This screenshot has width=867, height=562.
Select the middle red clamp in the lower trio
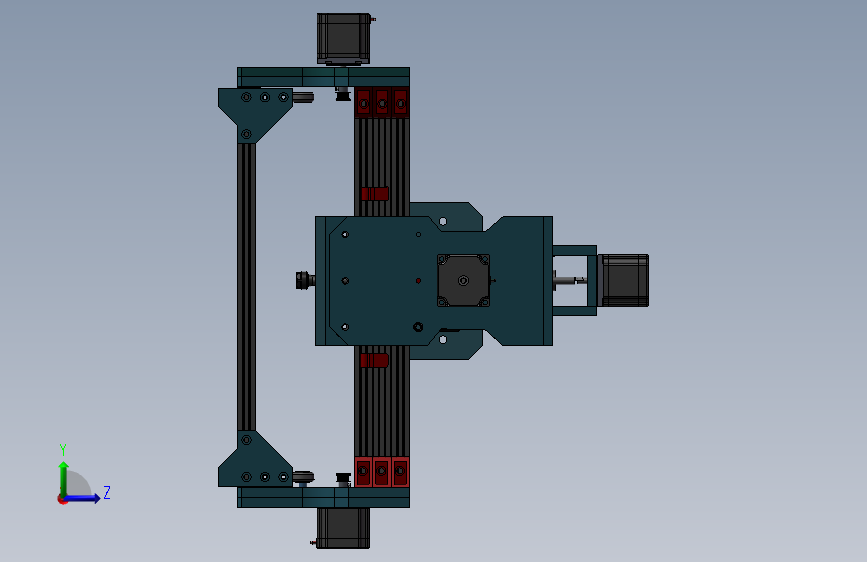tap(382, 472)
